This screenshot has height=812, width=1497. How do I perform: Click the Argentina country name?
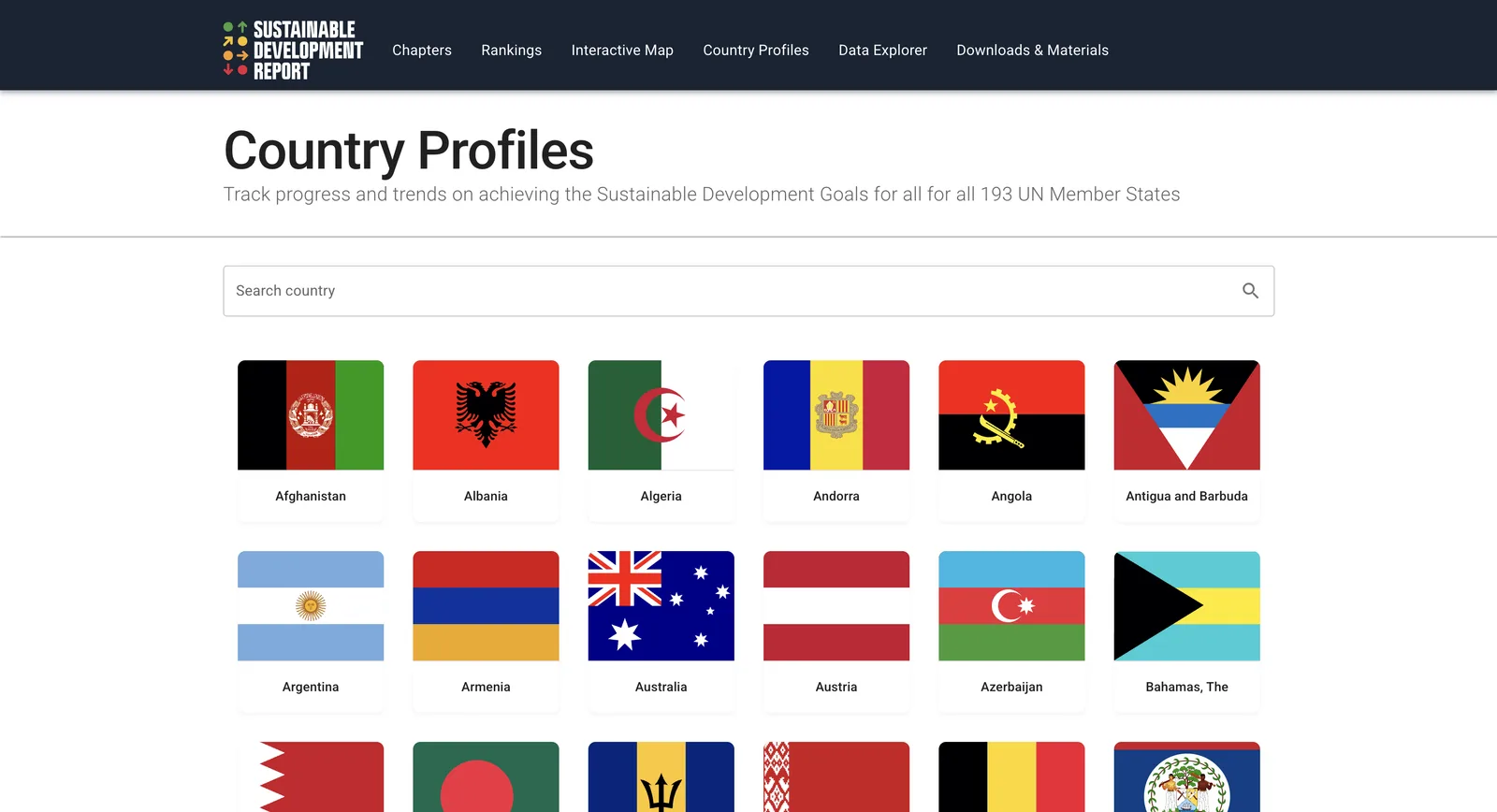point(311,688)
